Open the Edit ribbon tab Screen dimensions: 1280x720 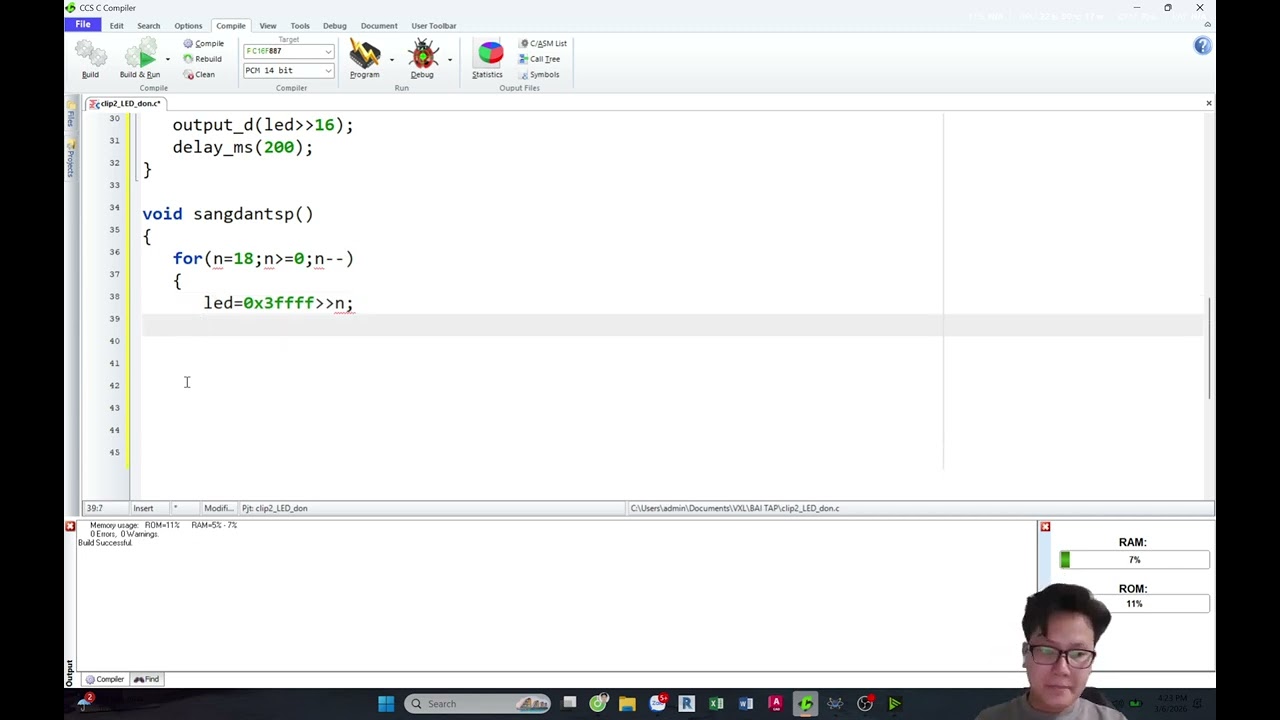click(117, 26)
